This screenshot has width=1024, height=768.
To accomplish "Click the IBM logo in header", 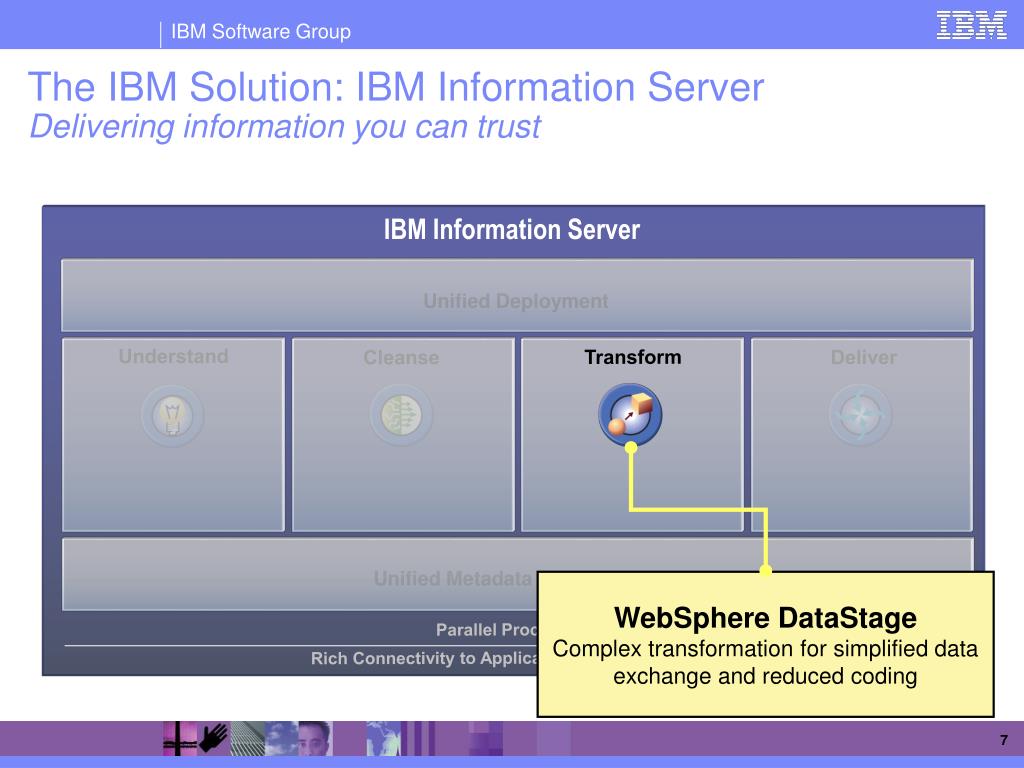I will [971, 25].
